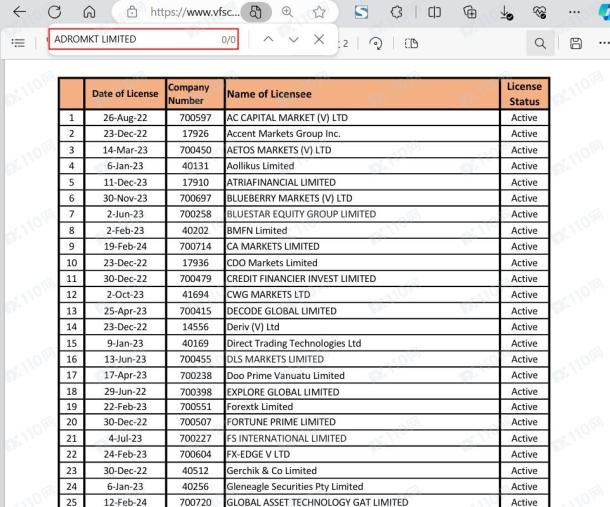Select CWG MARKETS LTD
Viewport: 610px width, 507px height.
tap(268, 295)
